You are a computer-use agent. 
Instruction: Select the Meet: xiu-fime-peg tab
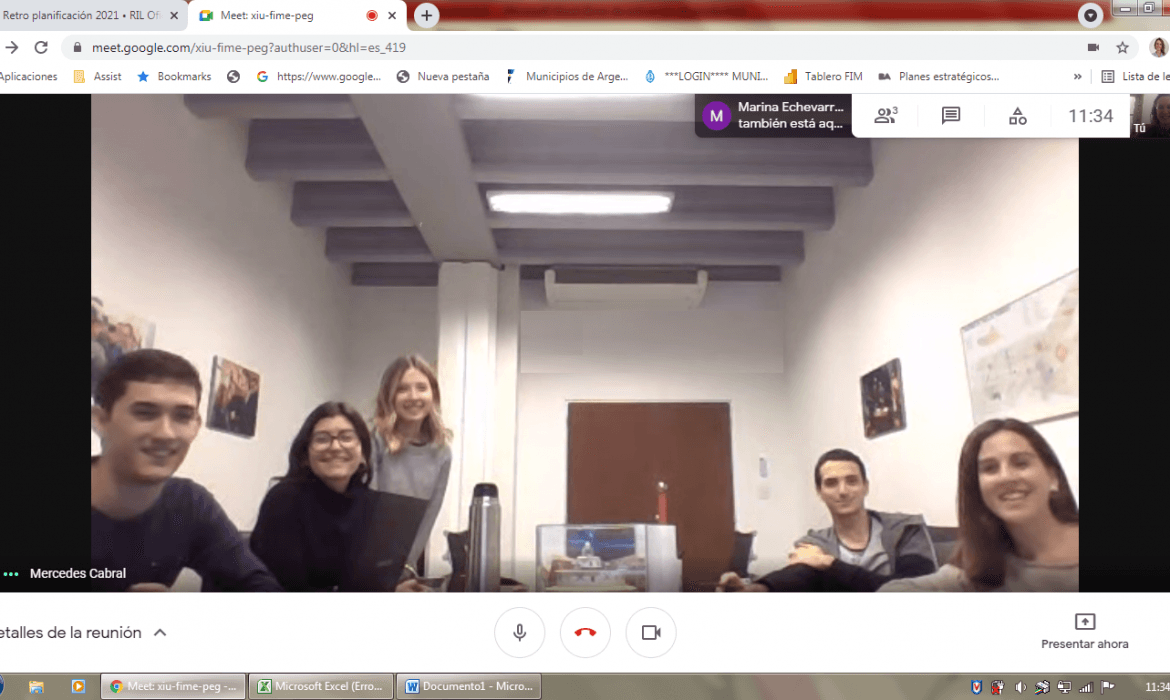pyautogui.click(x=280, y=15)
